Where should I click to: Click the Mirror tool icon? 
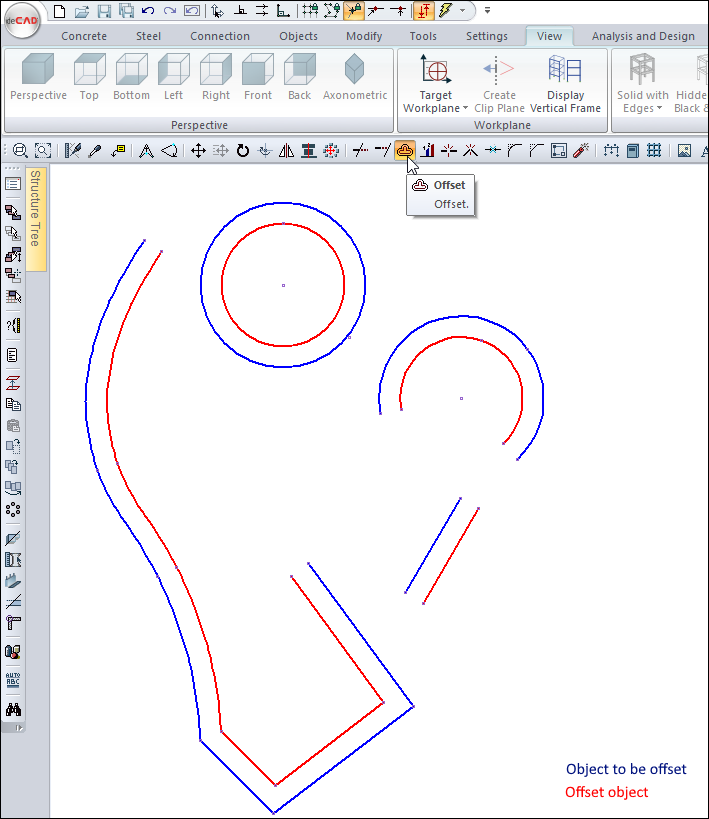[x=287, y=150]
